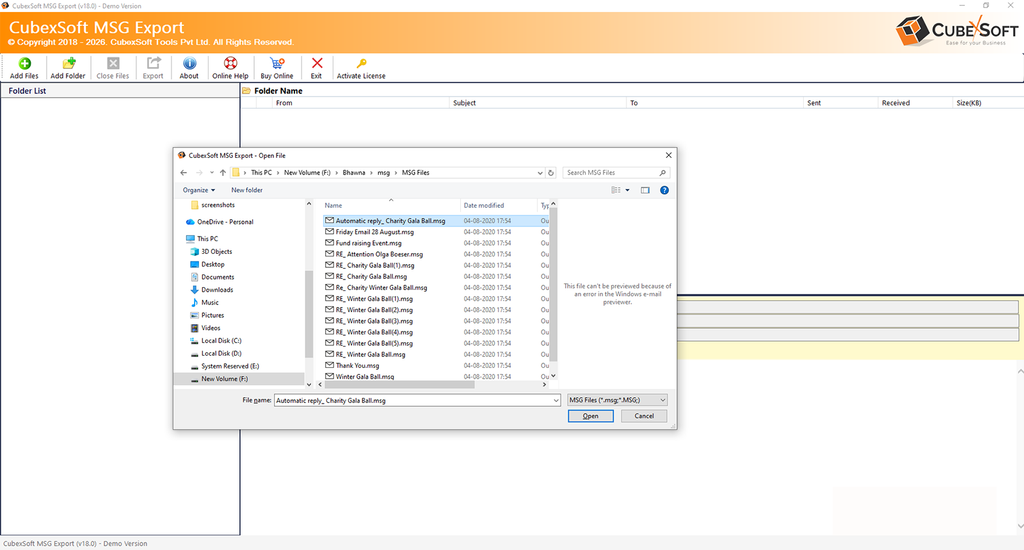
Task: Go up one folder level arrow
Action: click(223, 172)
